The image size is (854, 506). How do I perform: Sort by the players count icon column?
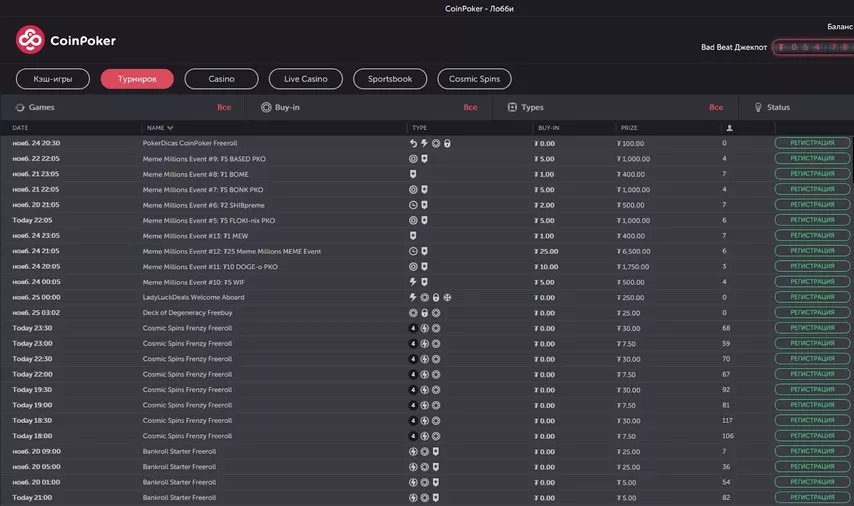click(729, 128)
